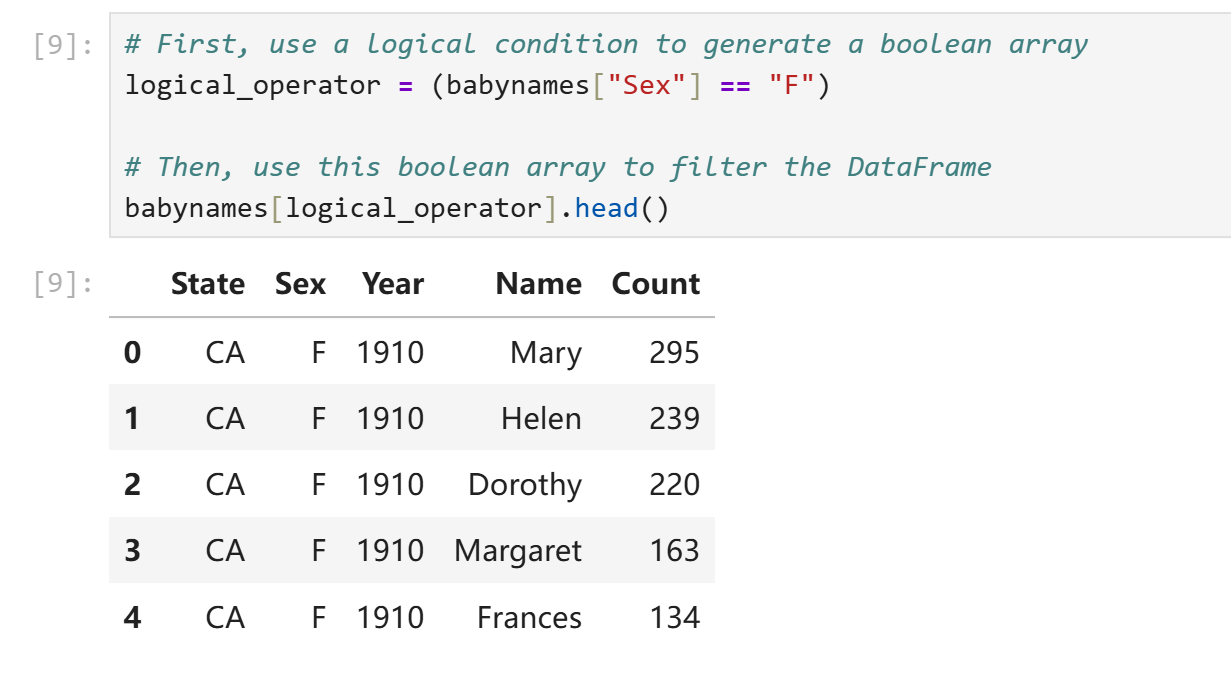Select the Helen cell in row 1

541,419
